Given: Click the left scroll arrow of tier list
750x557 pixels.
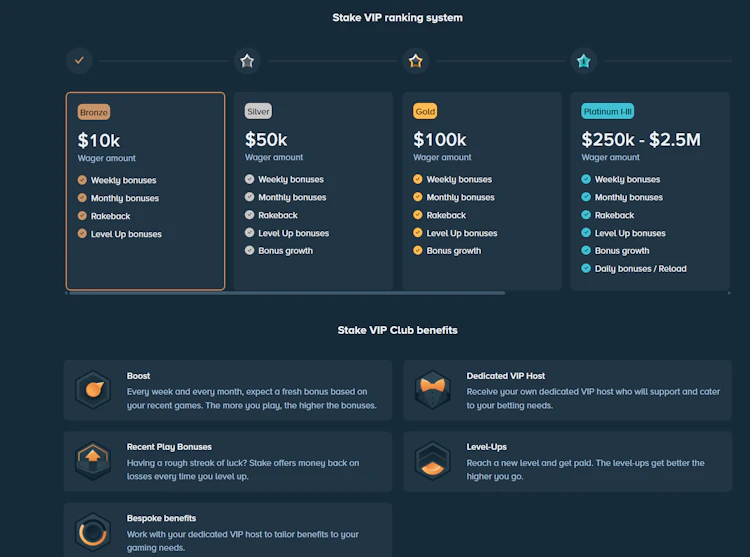Looking at the screenshot, I should coord(66,293).
